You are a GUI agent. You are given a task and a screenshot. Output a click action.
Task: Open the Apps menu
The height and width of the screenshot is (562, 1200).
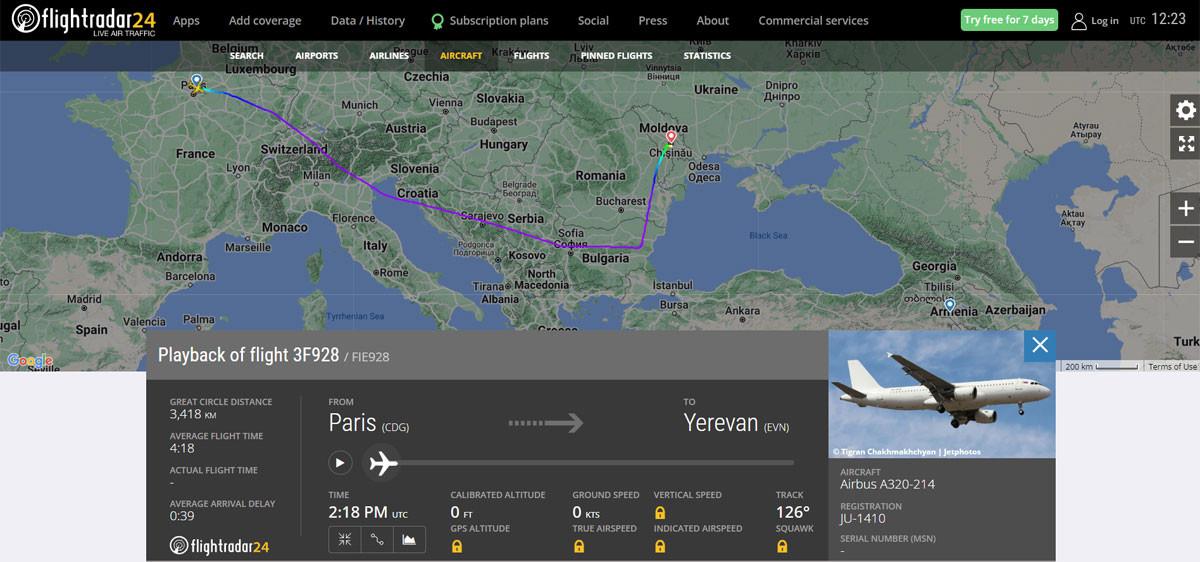tap(186, 20)
